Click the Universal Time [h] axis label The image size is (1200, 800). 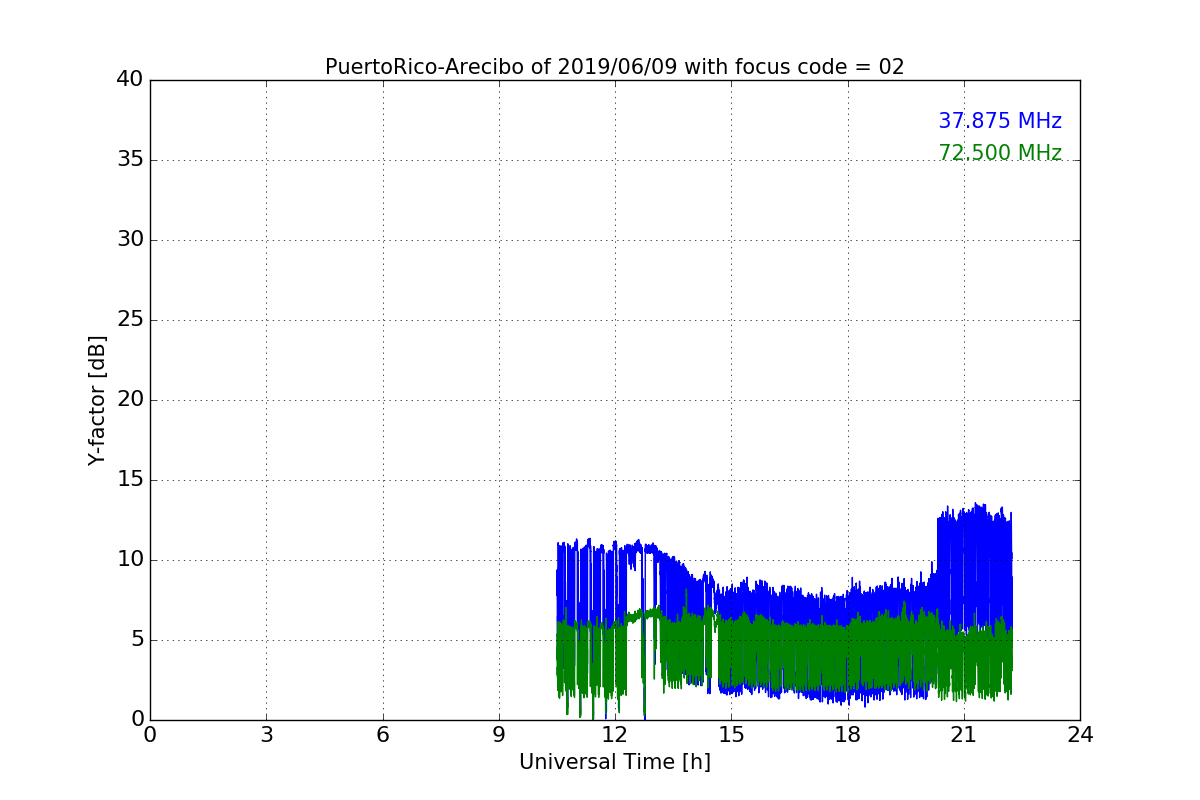614,762
